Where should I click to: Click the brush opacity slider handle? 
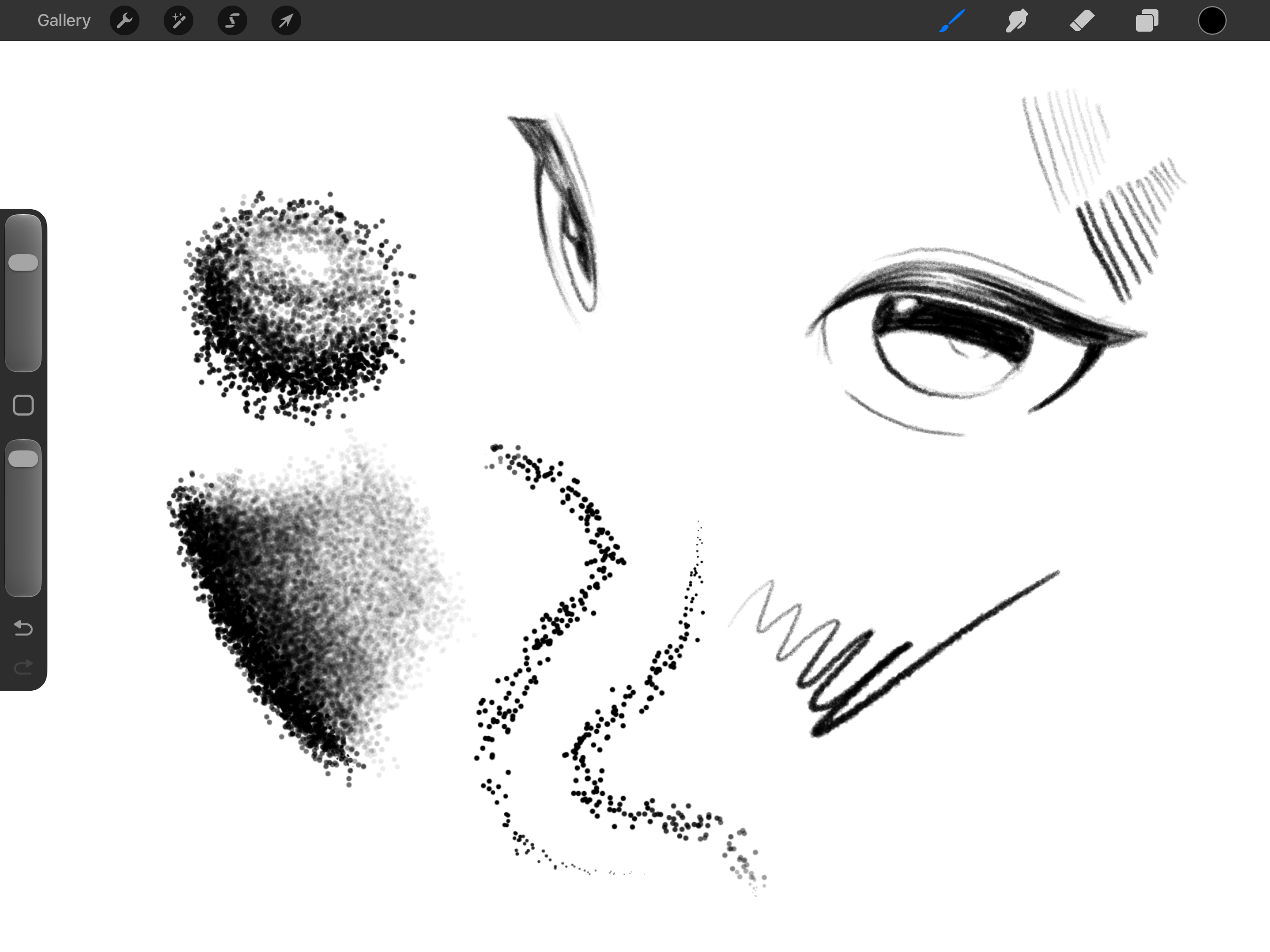(x=24, y=459)
